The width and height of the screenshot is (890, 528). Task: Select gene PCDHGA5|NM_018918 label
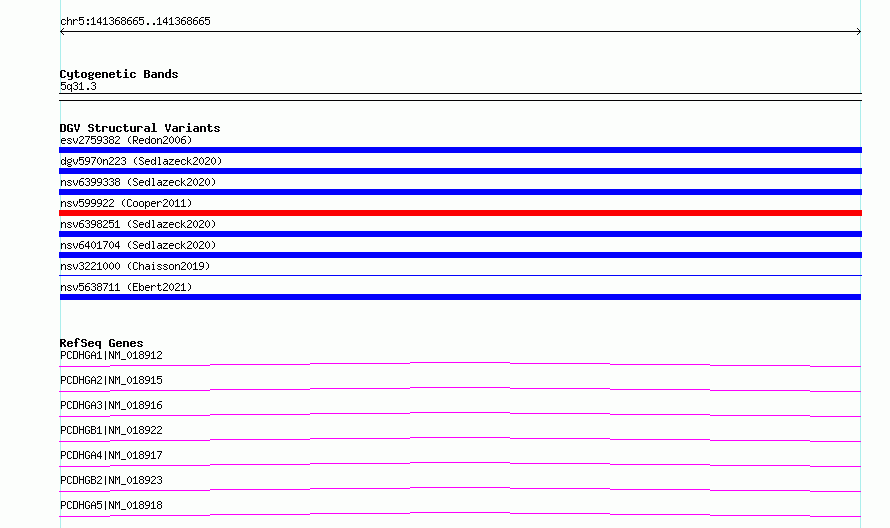click(x=111, y=505)
